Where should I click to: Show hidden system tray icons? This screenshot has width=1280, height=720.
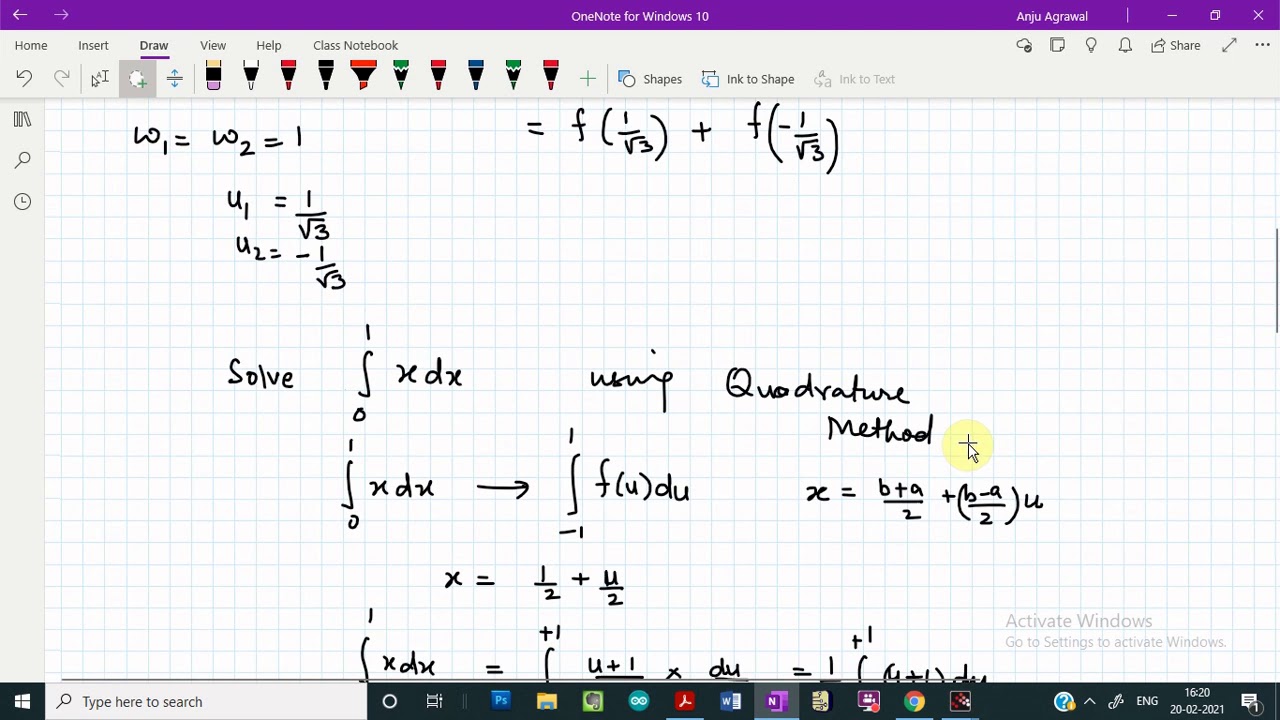pyautogui.click(x=1090, y=701)
